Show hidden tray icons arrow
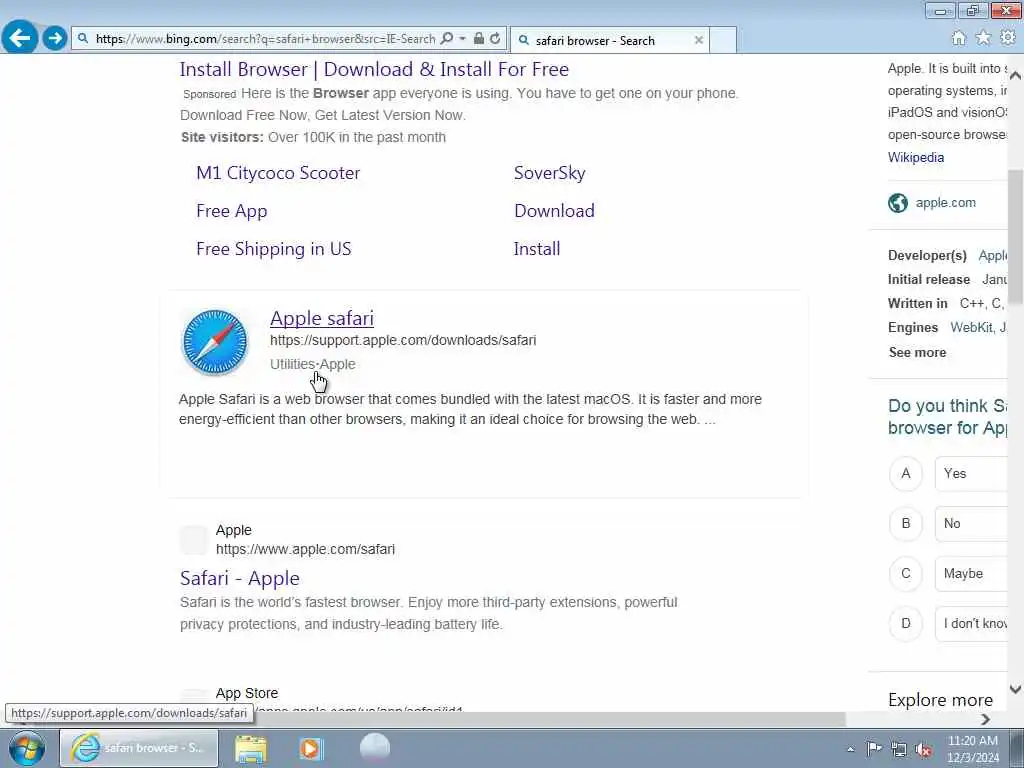This screenshot has height=768, width=1024. coord(850,749)
